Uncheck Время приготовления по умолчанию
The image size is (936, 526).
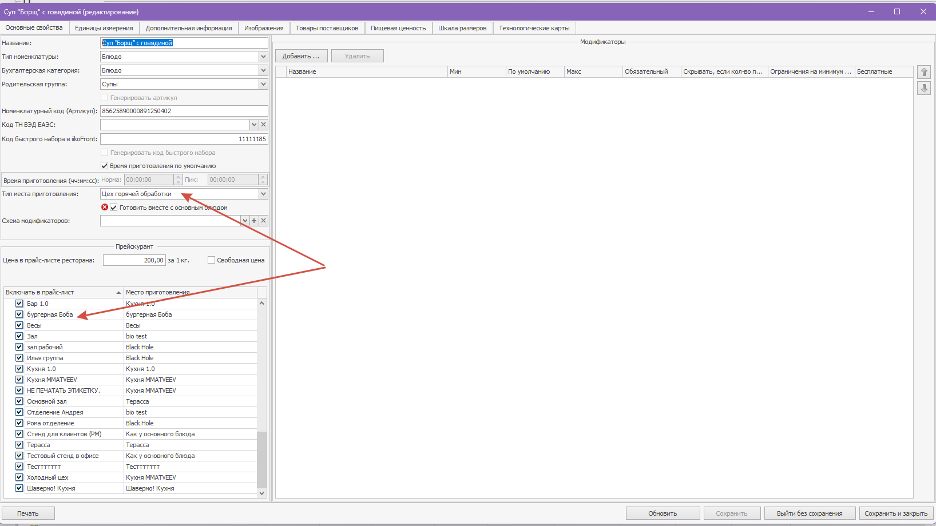(105, 165)
